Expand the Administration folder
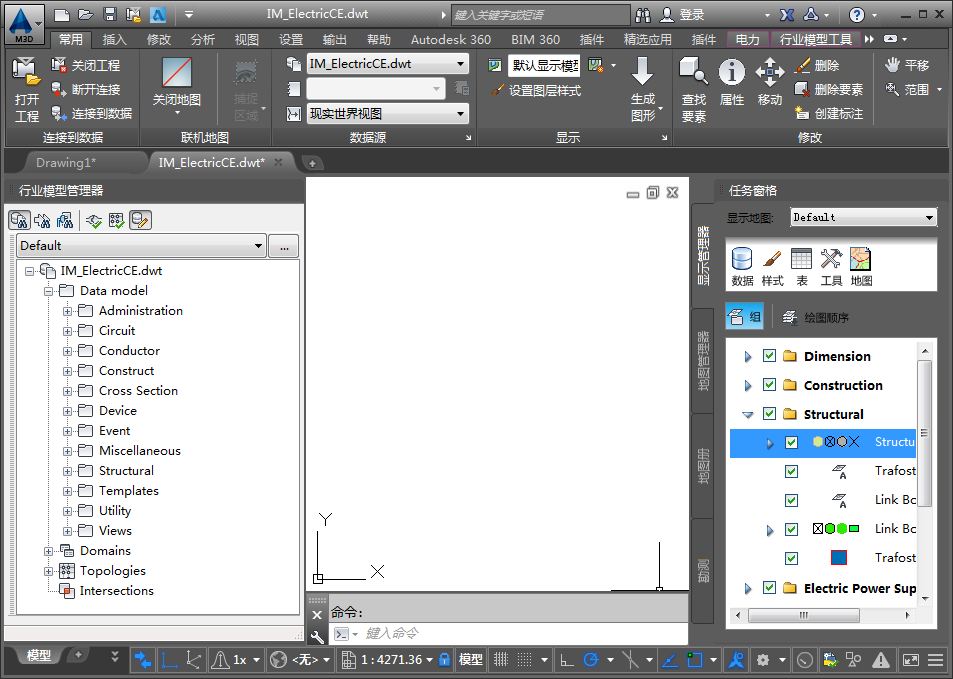Viewport: 953px width, 679px height. pos(67,311)
